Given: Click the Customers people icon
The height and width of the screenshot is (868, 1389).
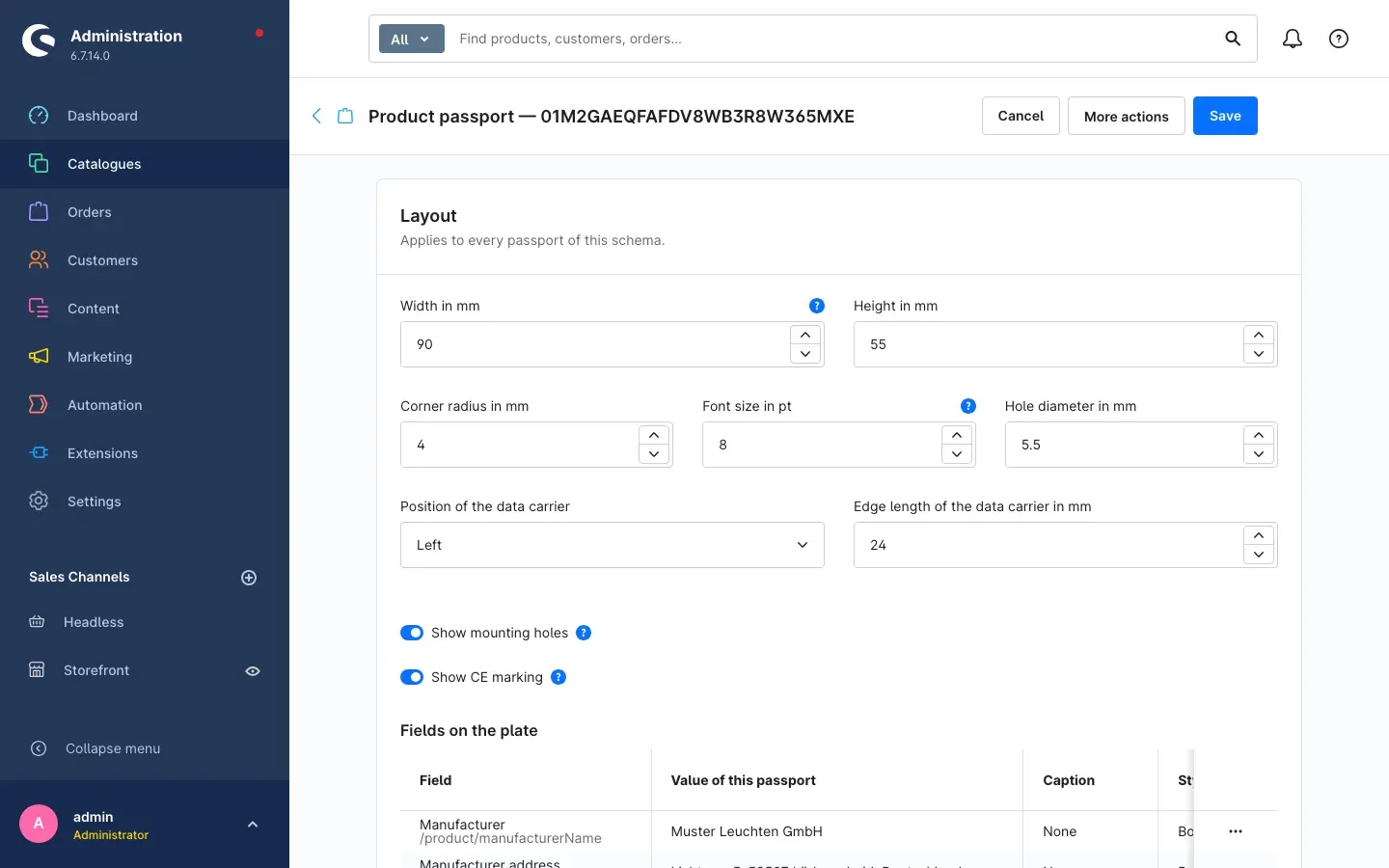Looking at the screenshot, I should tap(39, 260).
